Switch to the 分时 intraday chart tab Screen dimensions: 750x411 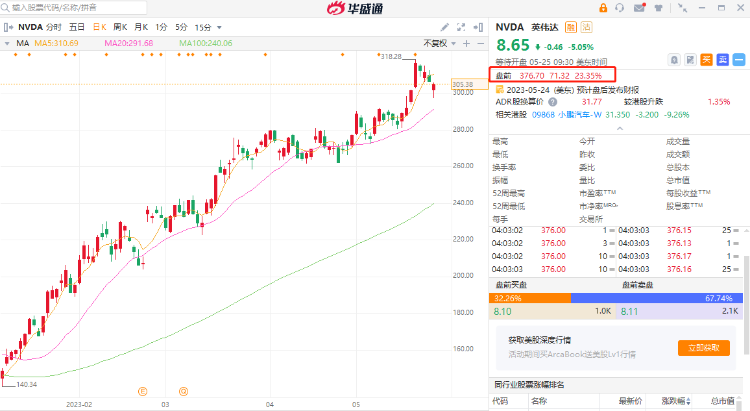tap(54, 27)
